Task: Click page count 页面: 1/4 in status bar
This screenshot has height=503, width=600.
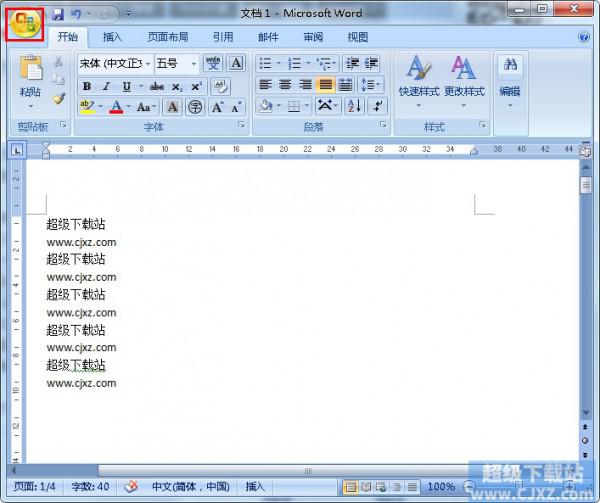Action: coord(34,487)
